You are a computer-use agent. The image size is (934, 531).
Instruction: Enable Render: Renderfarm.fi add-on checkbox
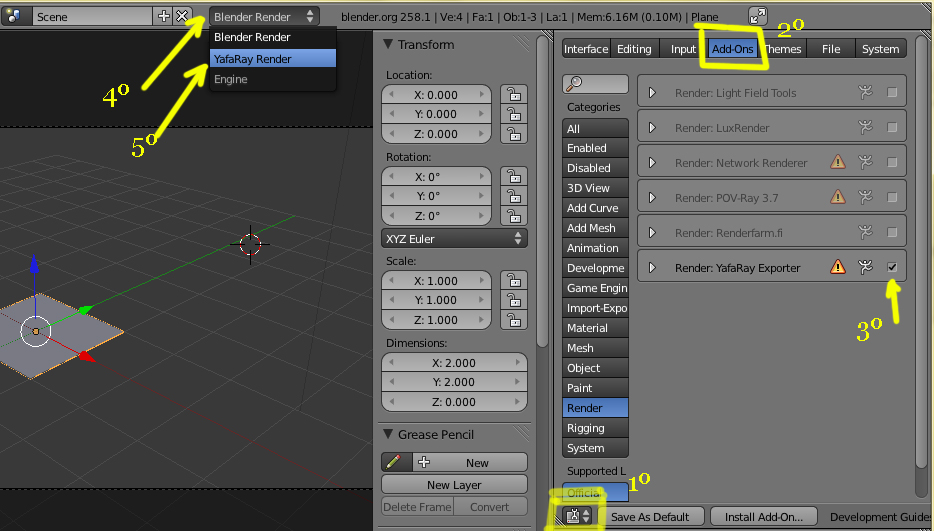[x=892, y=232]
